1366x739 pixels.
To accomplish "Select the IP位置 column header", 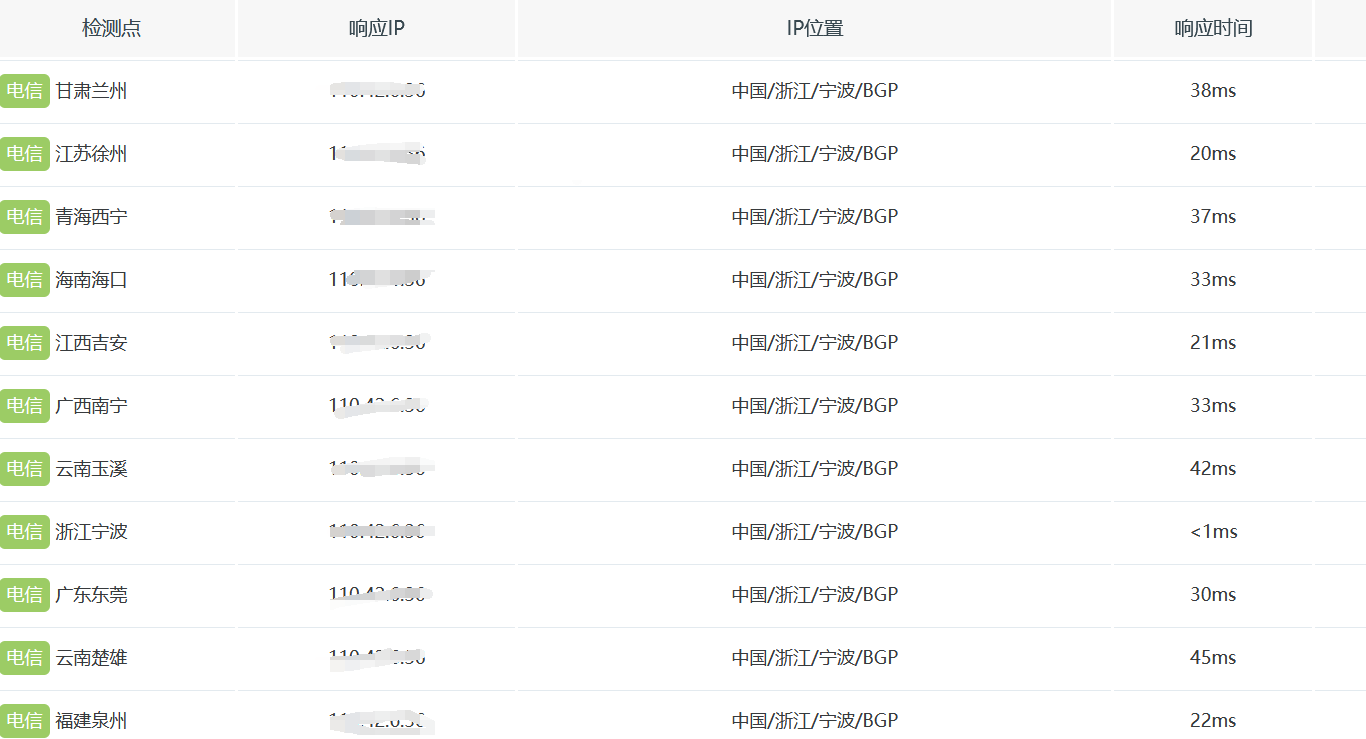I will [814, 28].
